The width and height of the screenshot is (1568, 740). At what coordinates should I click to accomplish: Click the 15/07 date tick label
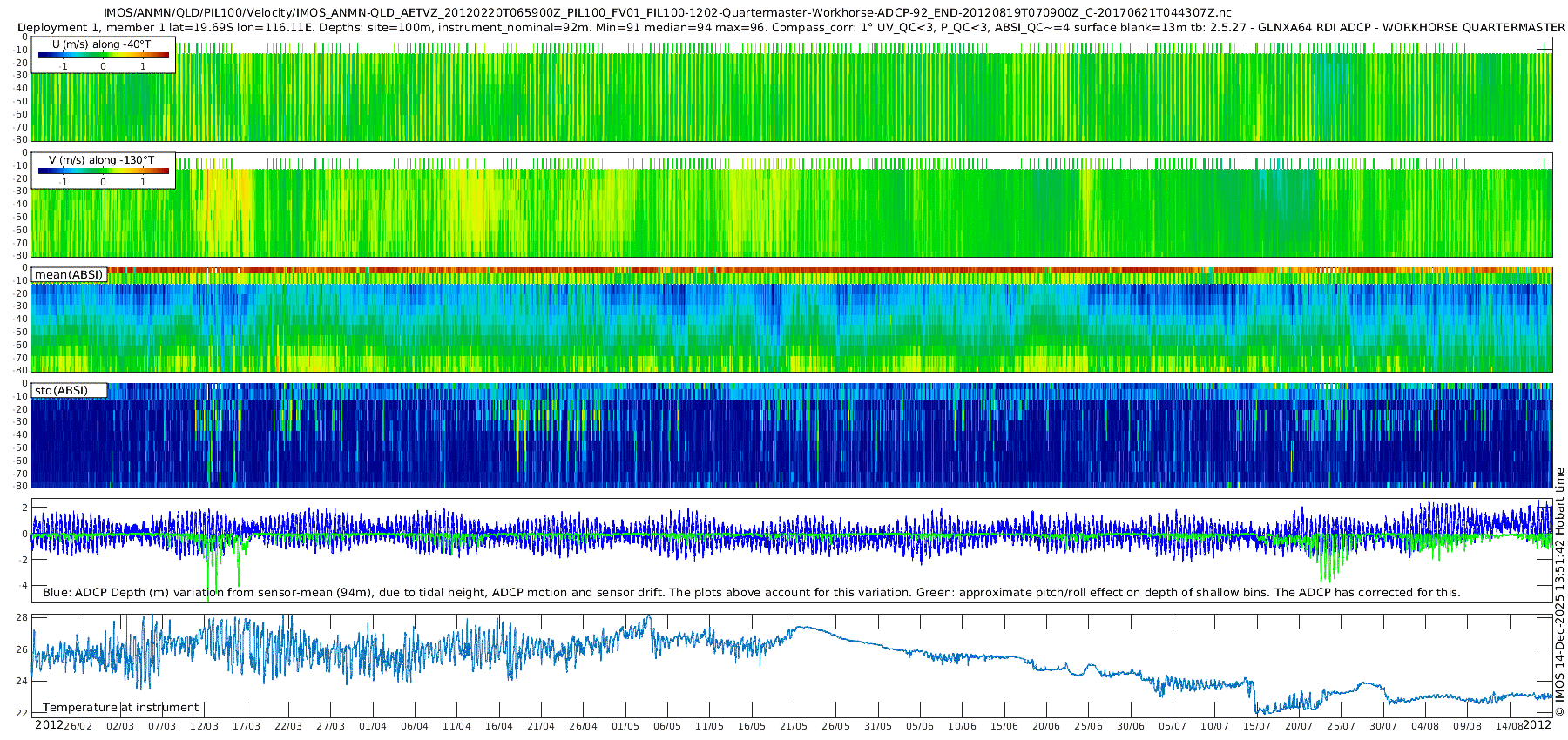(x=1256, y=726)
